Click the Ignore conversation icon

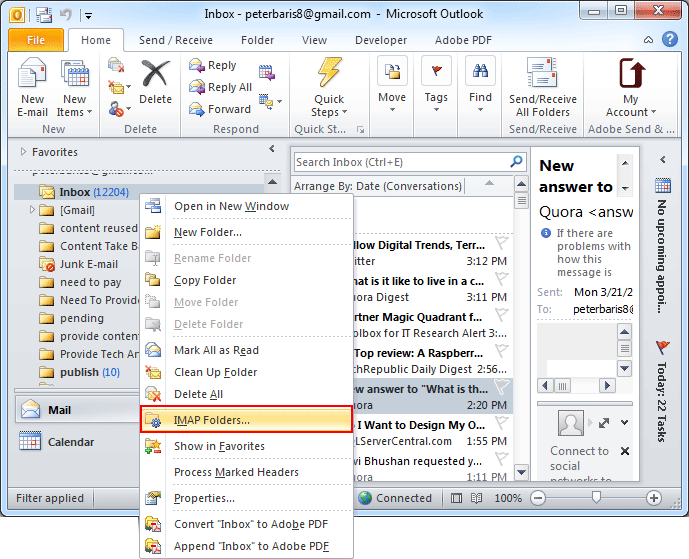coord(116,65)
